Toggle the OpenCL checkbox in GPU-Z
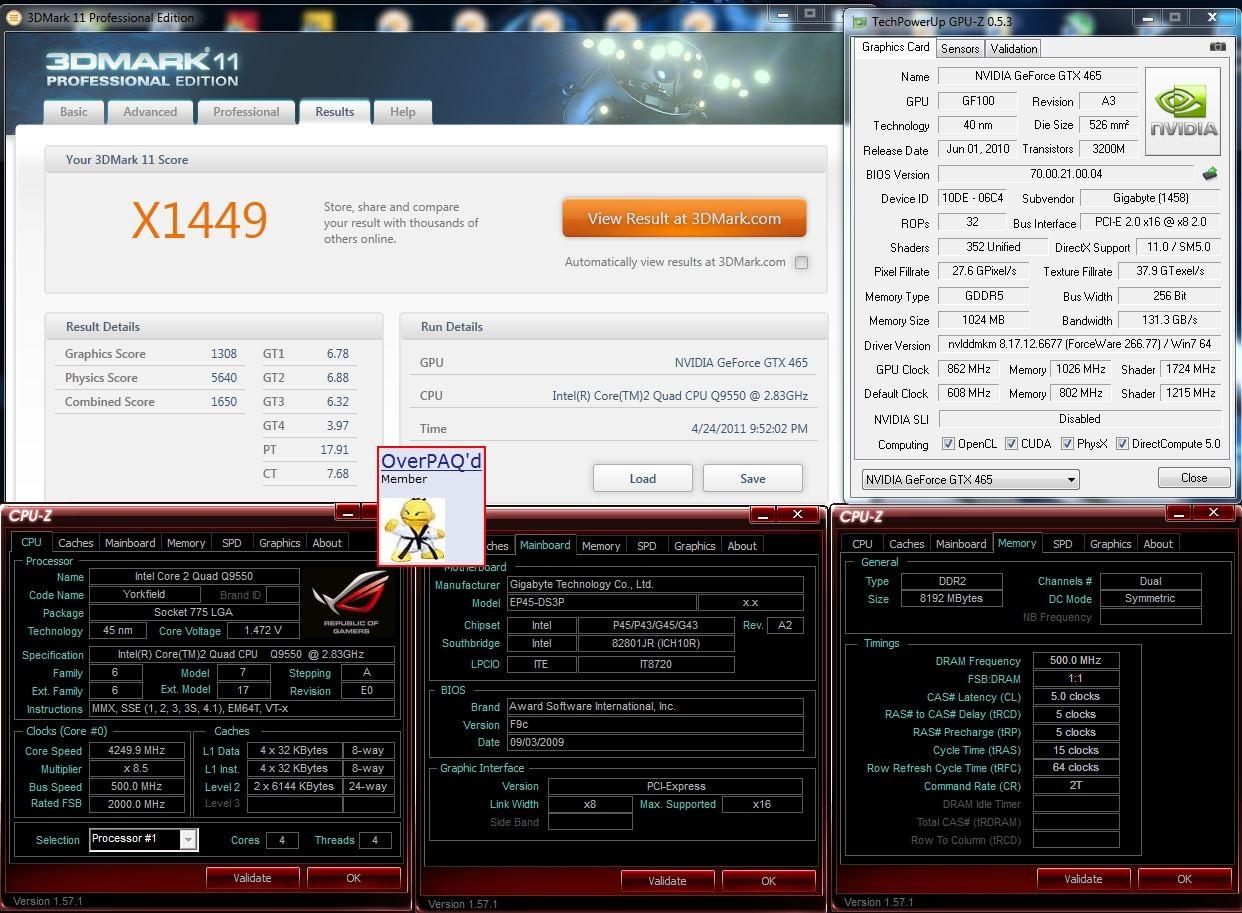This screenshot has width=1242, height=913. [948, 444]
